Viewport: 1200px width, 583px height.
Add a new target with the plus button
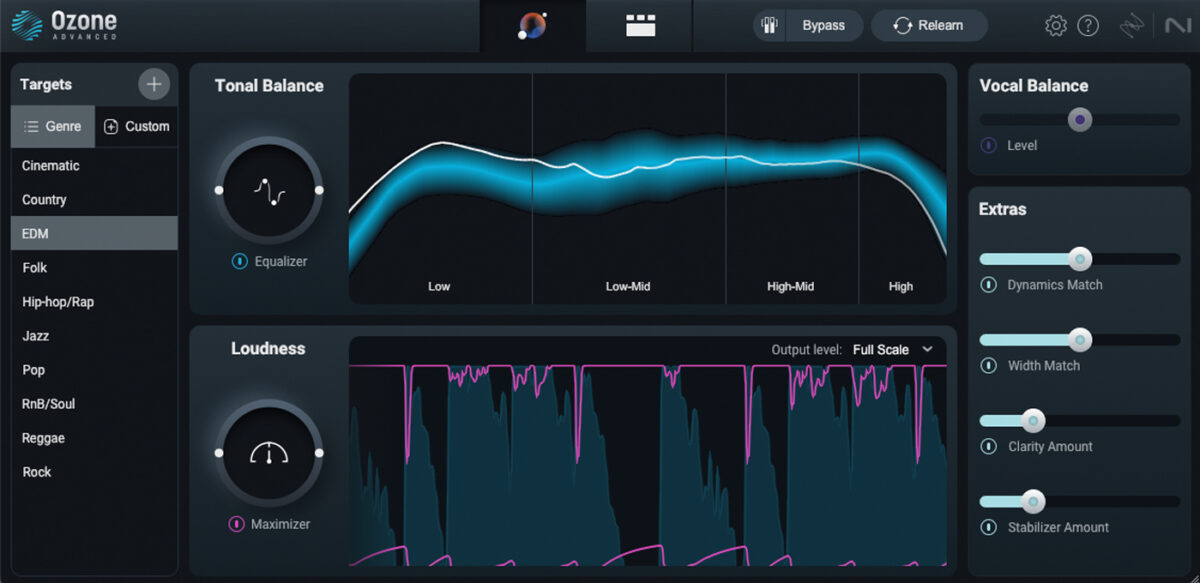point(153,84)
